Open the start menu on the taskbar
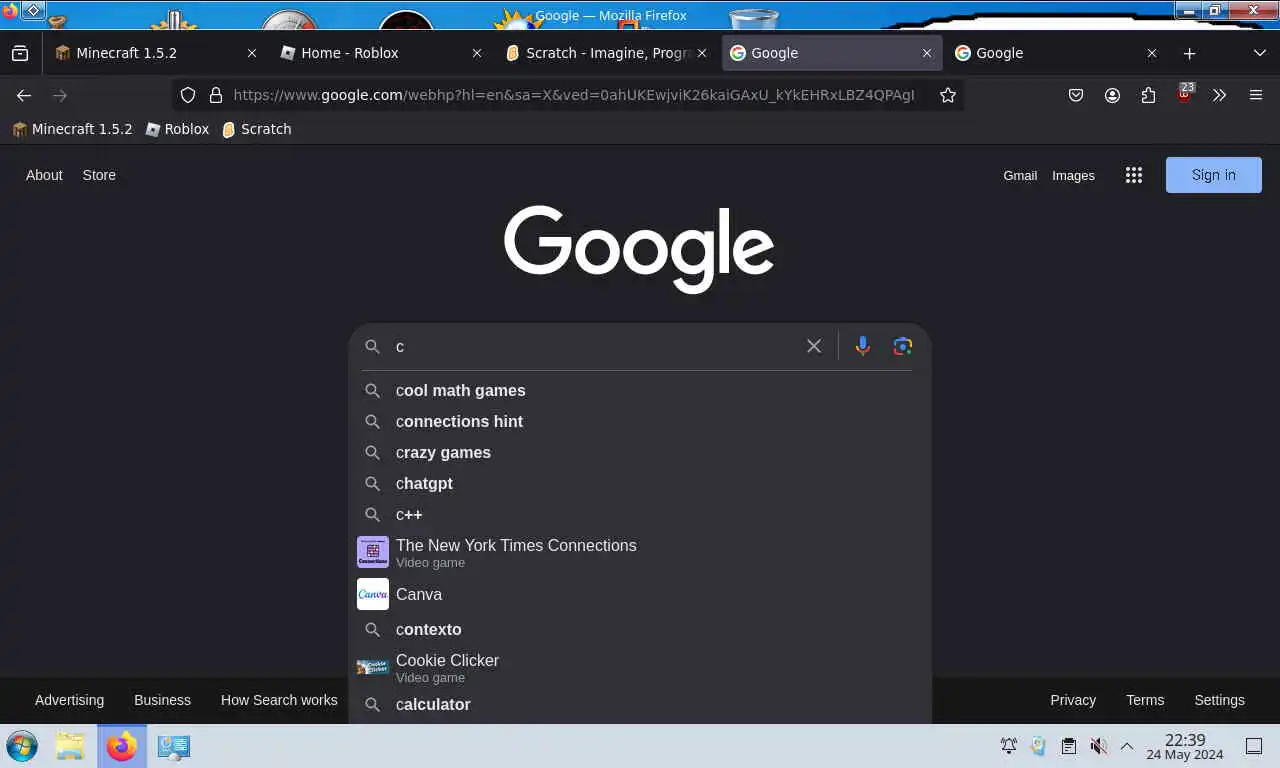Image resolution: width=1280 pixels, height=768 pixels. (x=22, y=746)
